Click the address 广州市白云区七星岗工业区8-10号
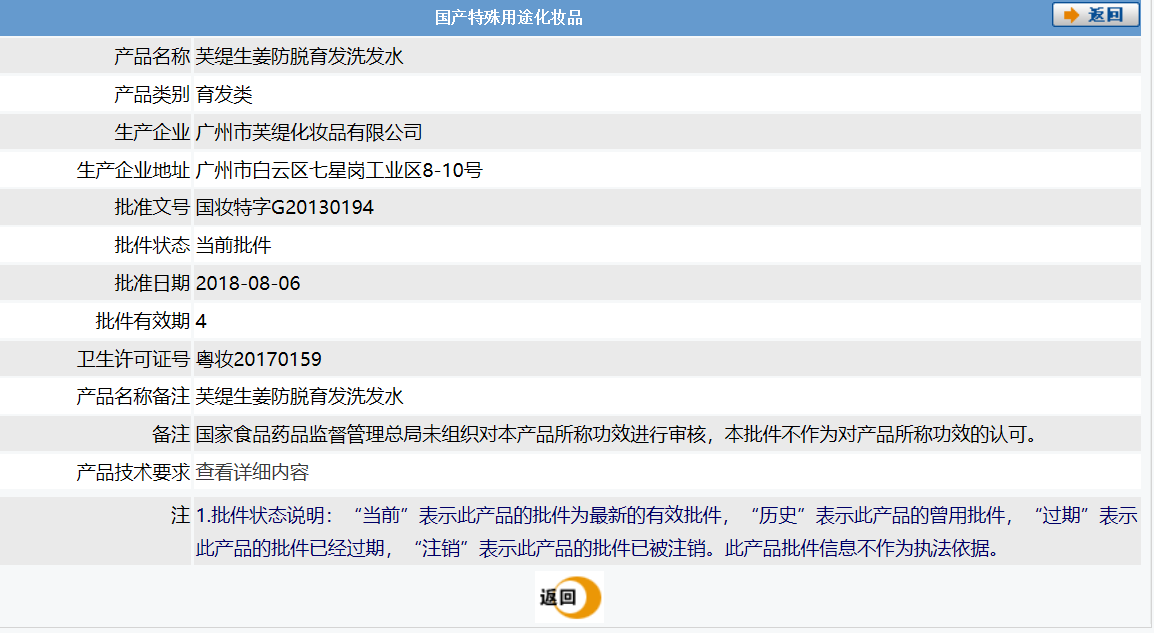This screenshot has height=633, width=1154. pyautogui.click(x=339, y=170)
